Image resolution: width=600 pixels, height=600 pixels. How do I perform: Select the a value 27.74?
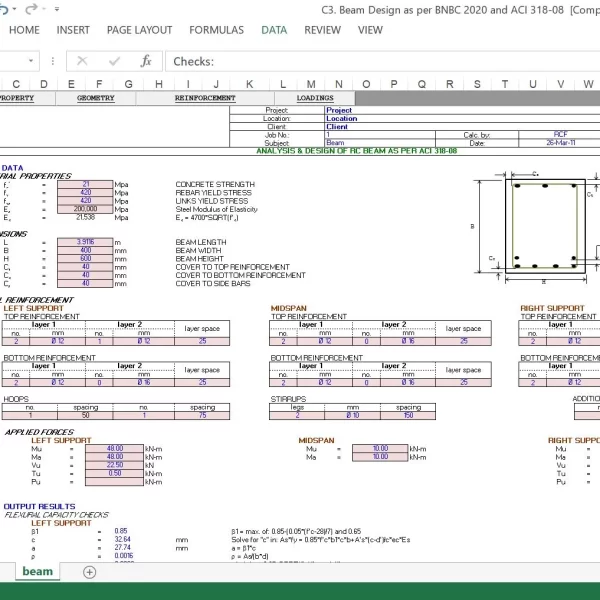(122, 548)
